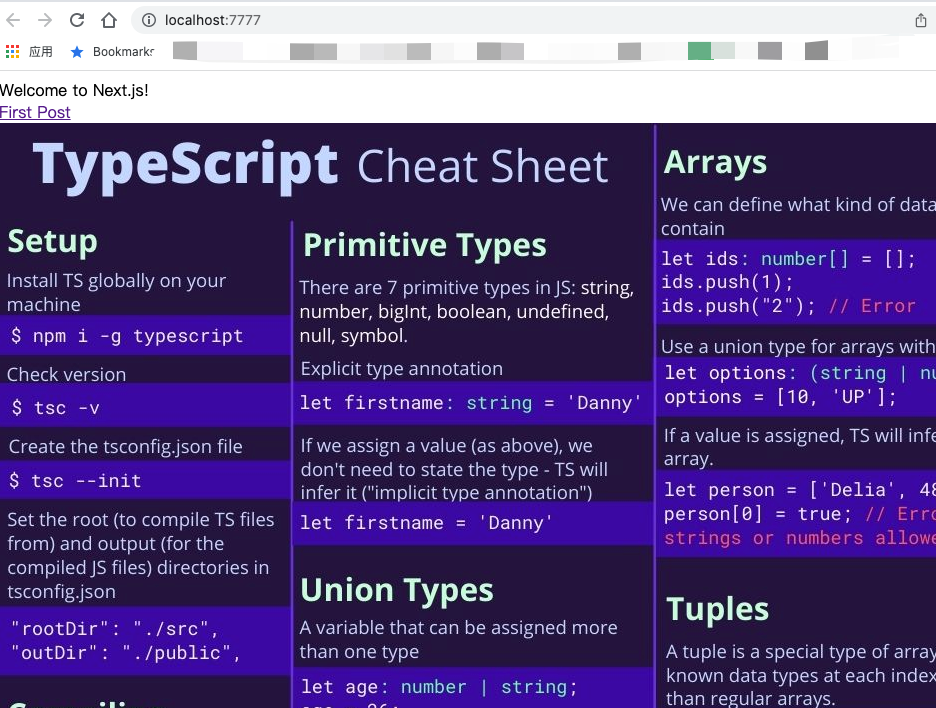This screenshot has width=936, height=708.
Task: Click the 'ids.push(1);' code line
Action: [727, 282]
